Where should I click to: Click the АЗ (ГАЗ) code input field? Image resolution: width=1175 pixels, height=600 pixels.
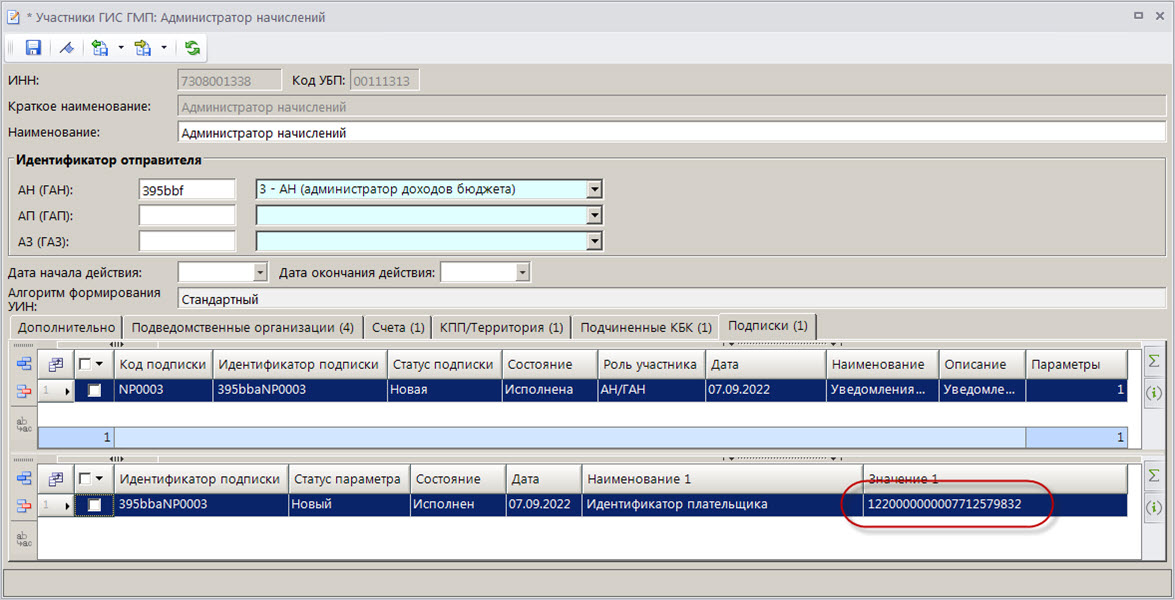(x=187, y=241)
